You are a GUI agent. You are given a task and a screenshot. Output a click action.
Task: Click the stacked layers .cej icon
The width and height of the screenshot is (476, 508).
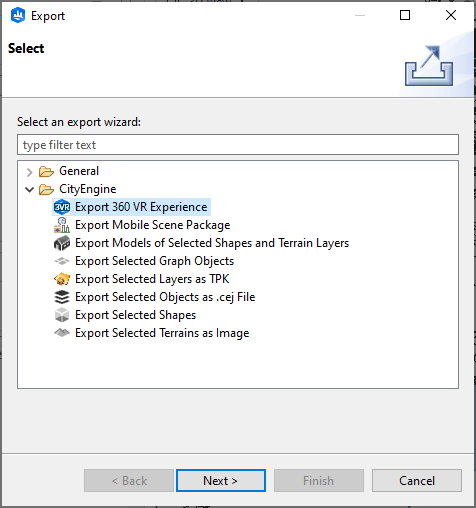click(62, 297)
